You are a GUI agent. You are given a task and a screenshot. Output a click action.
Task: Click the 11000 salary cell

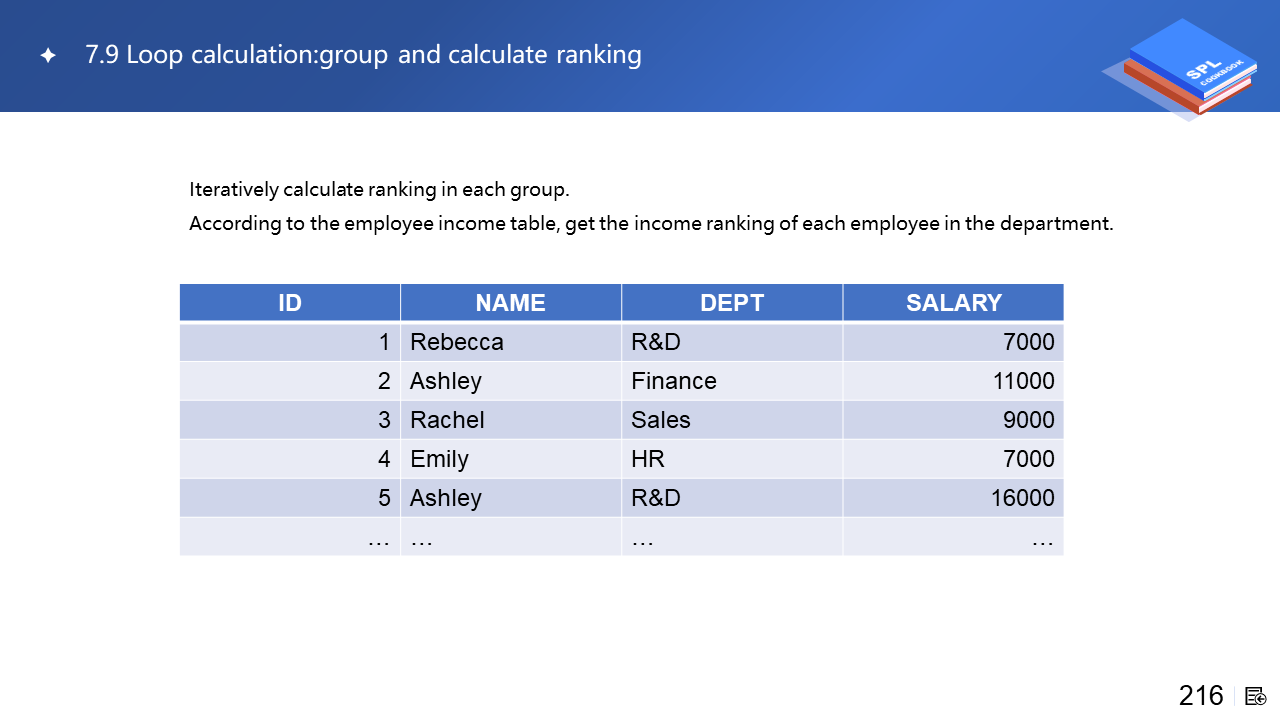point(1022,381)
